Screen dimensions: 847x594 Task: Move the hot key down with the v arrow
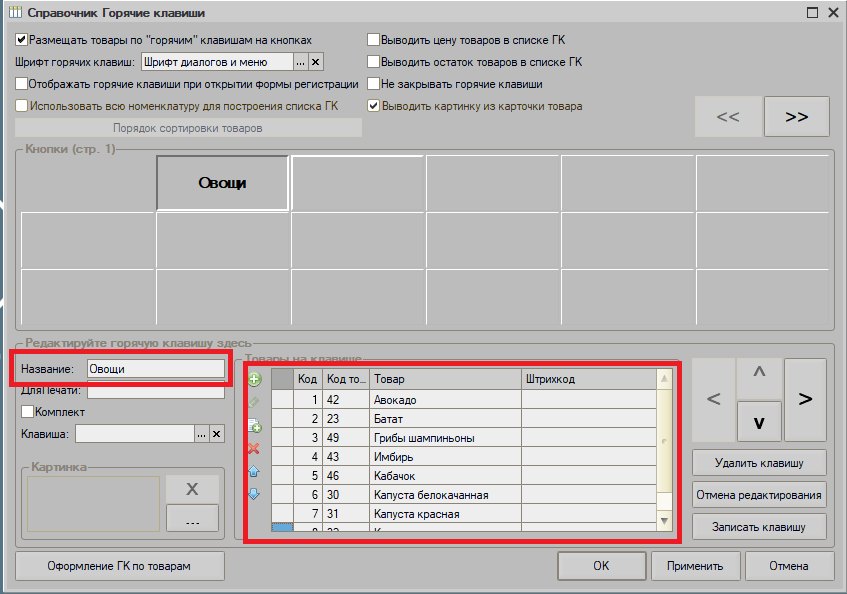759,422
